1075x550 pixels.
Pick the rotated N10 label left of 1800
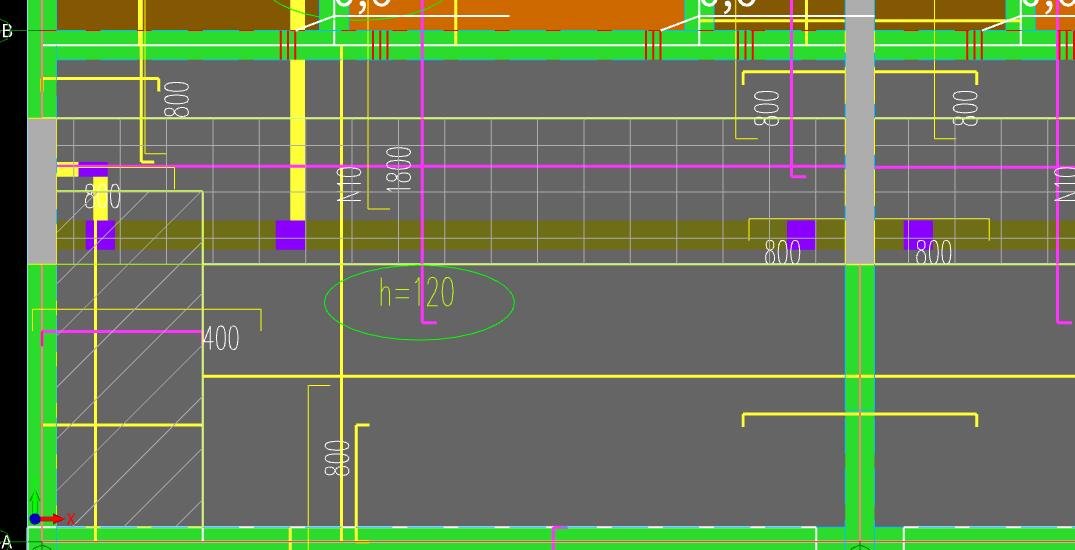point(350,184)
